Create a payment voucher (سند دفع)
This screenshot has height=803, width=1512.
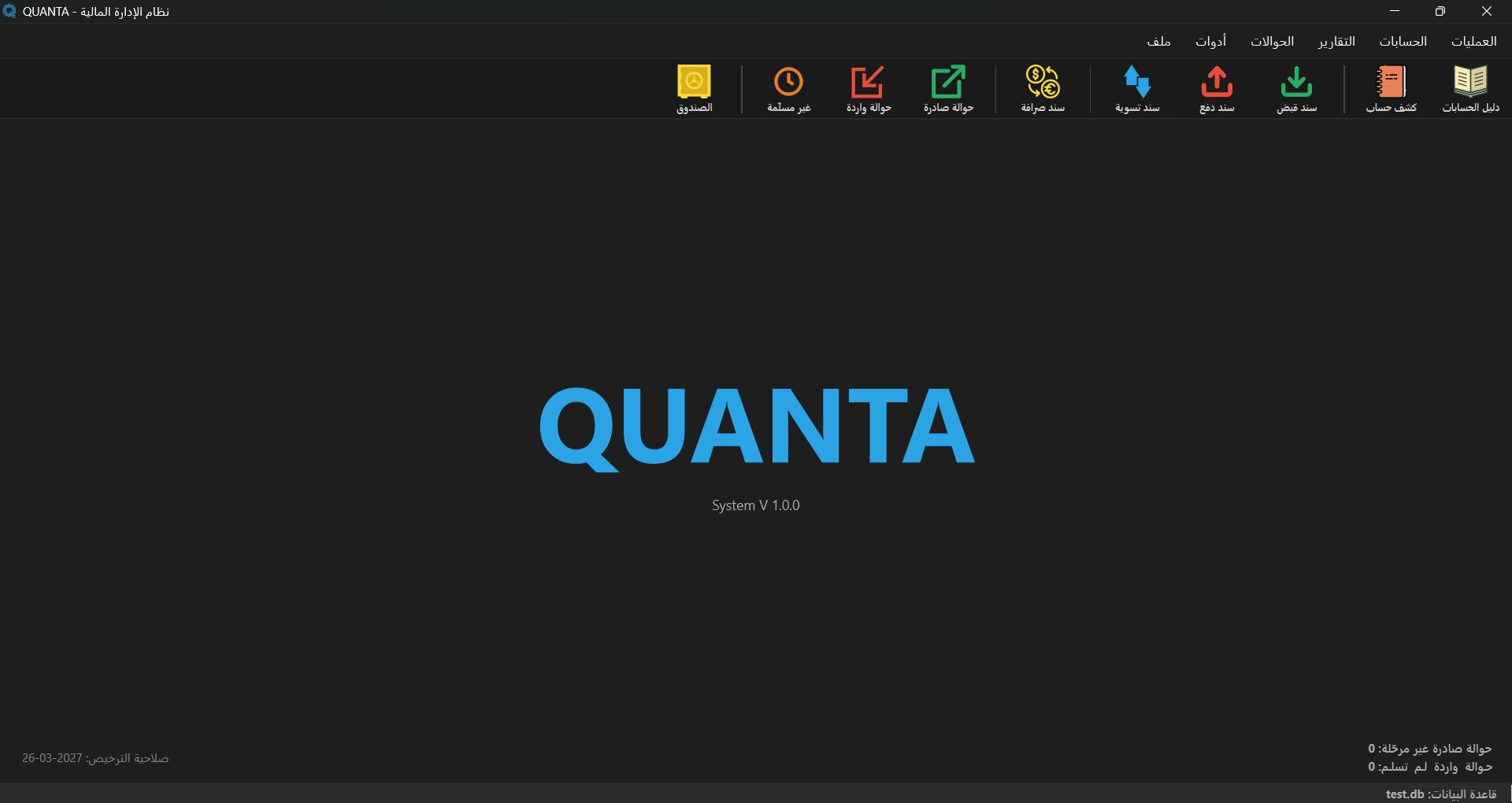coord(1217,89)
